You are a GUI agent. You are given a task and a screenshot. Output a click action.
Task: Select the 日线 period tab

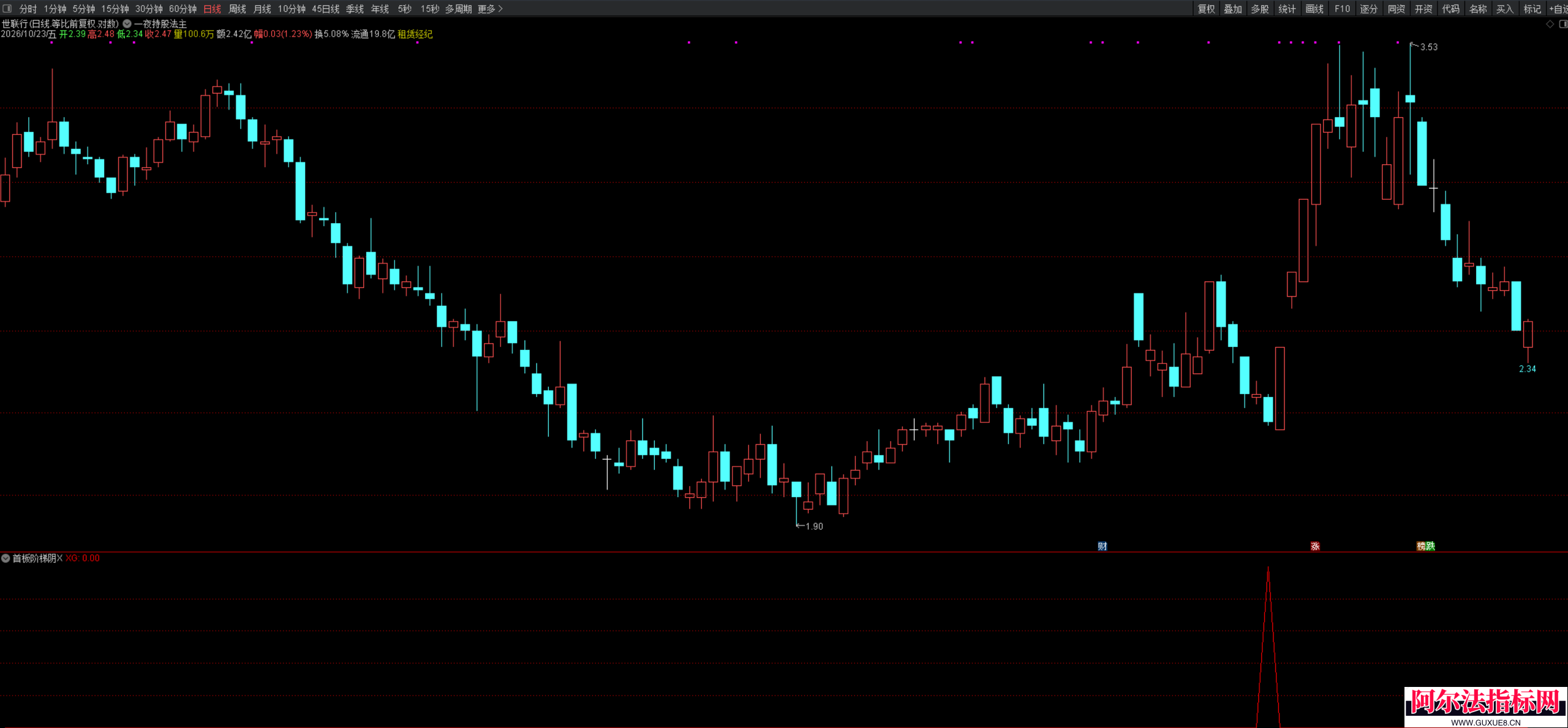[212, 9]
